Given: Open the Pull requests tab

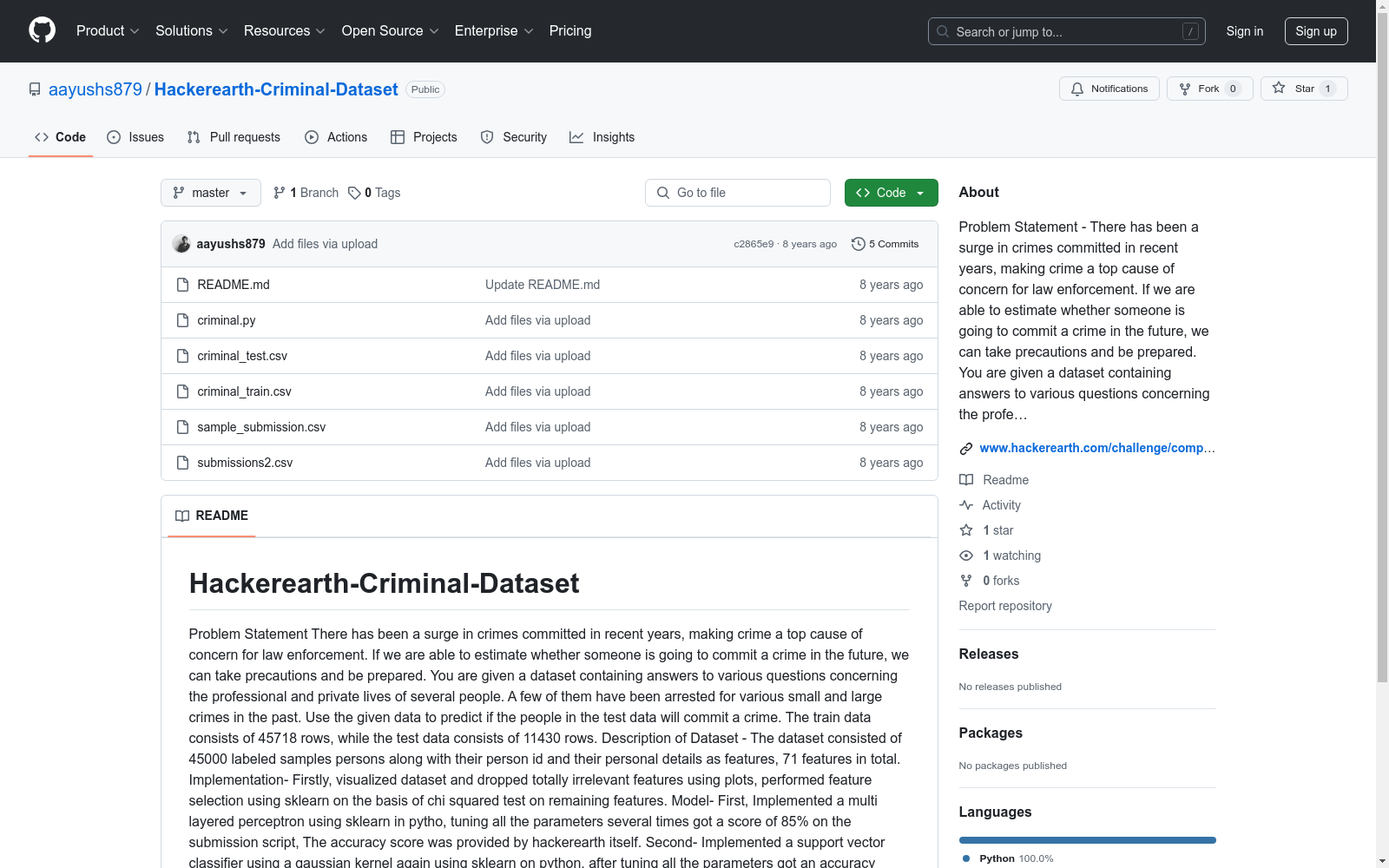Looking at the screenshot, I should point(234,137).
